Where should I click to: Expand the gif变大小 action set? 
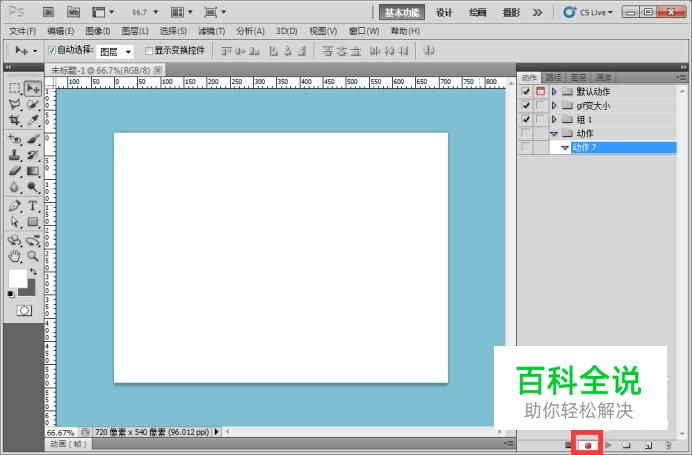coord(554,105)
